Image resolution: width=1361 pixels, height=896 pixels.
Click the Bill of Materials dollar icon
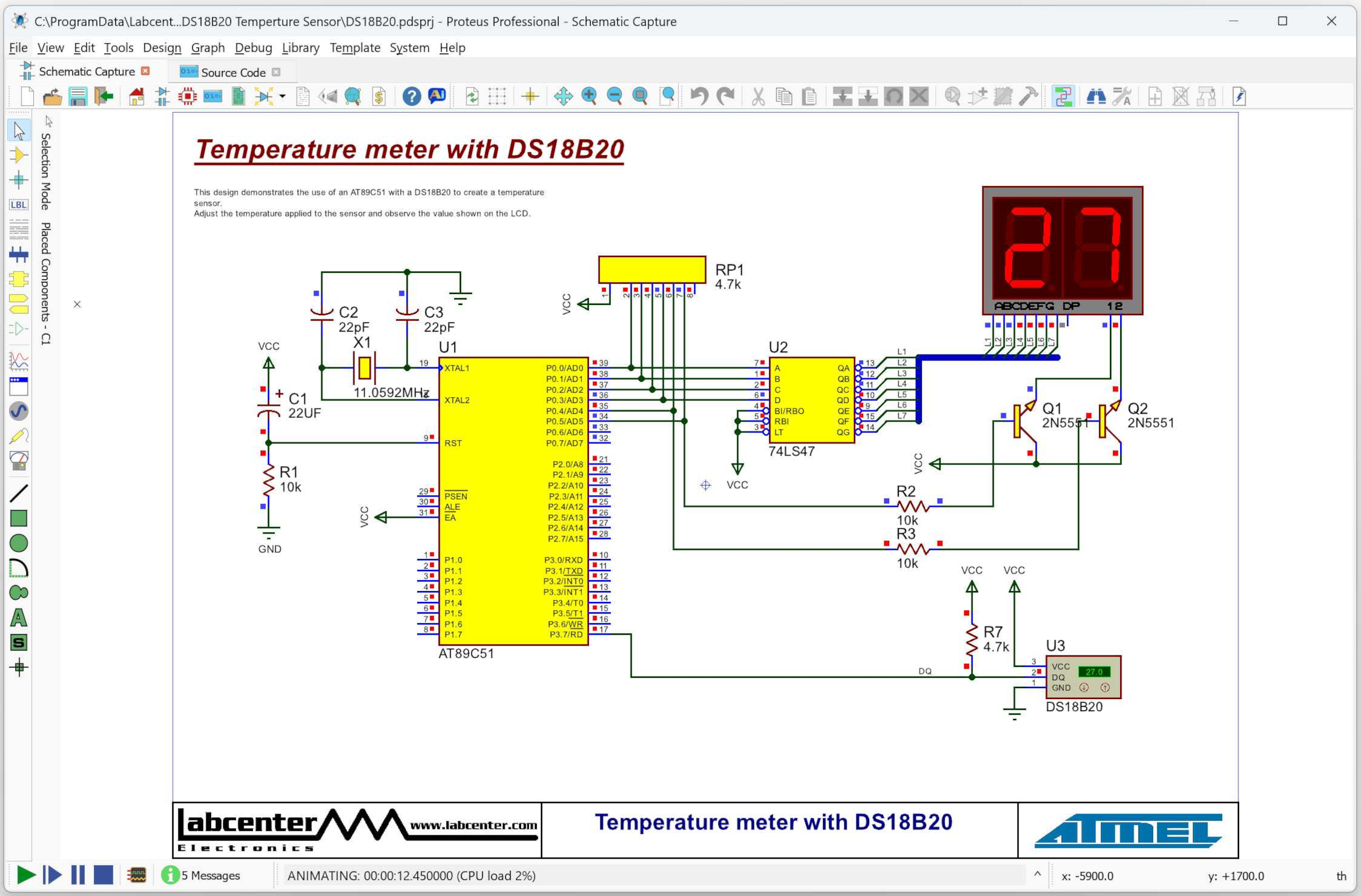(x=379, y=96)
